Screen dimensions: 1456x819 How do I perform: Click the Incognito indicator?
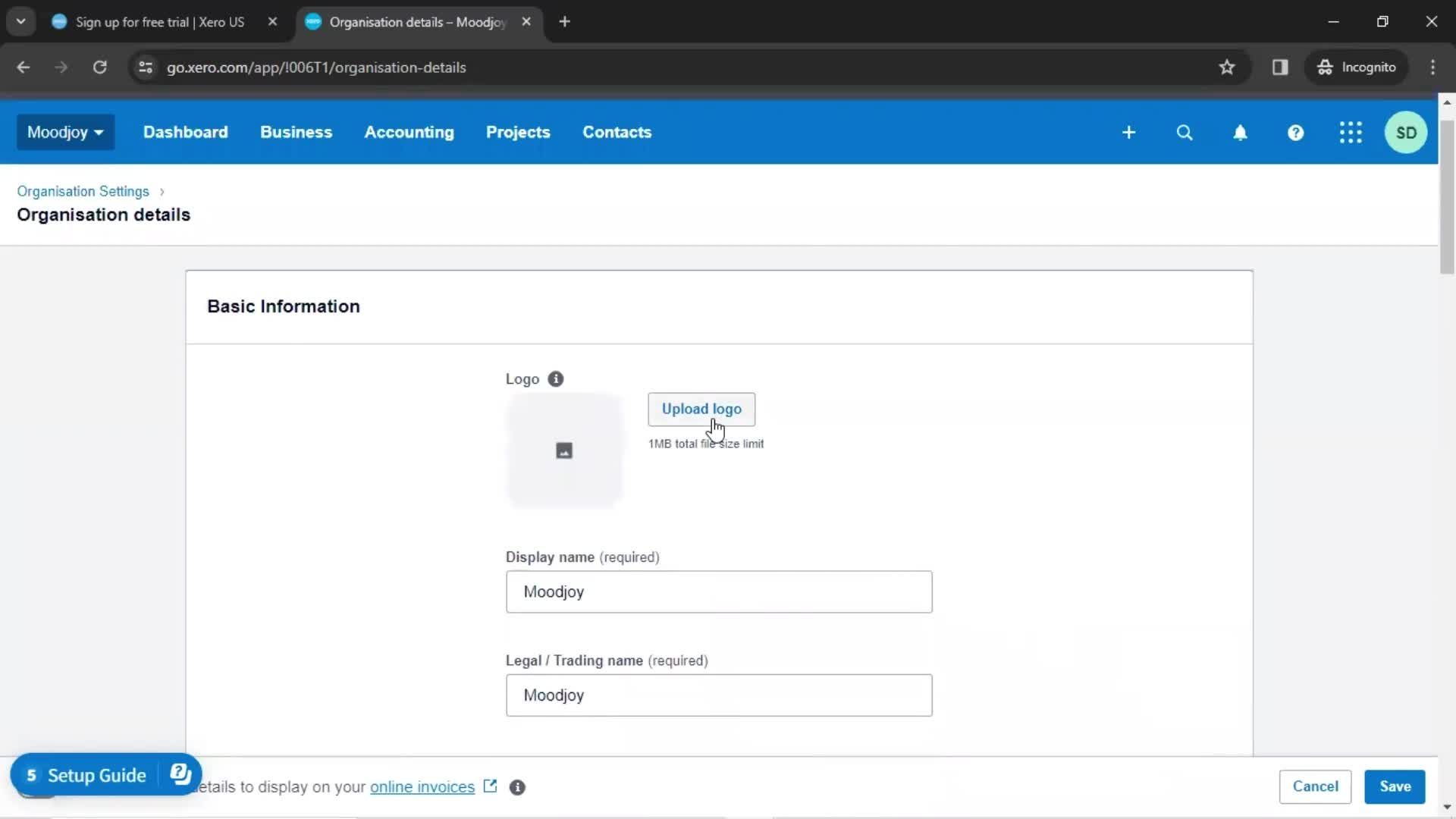point(1357,67)
